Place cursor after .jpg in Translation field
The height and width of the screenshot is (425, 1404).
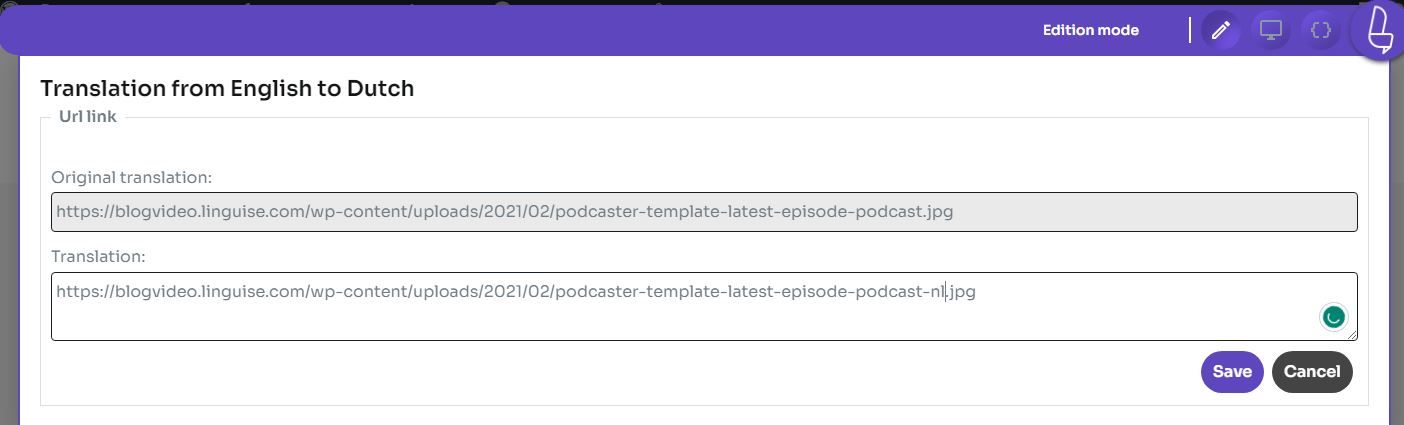pyautogui.click(x=977, y=292)
